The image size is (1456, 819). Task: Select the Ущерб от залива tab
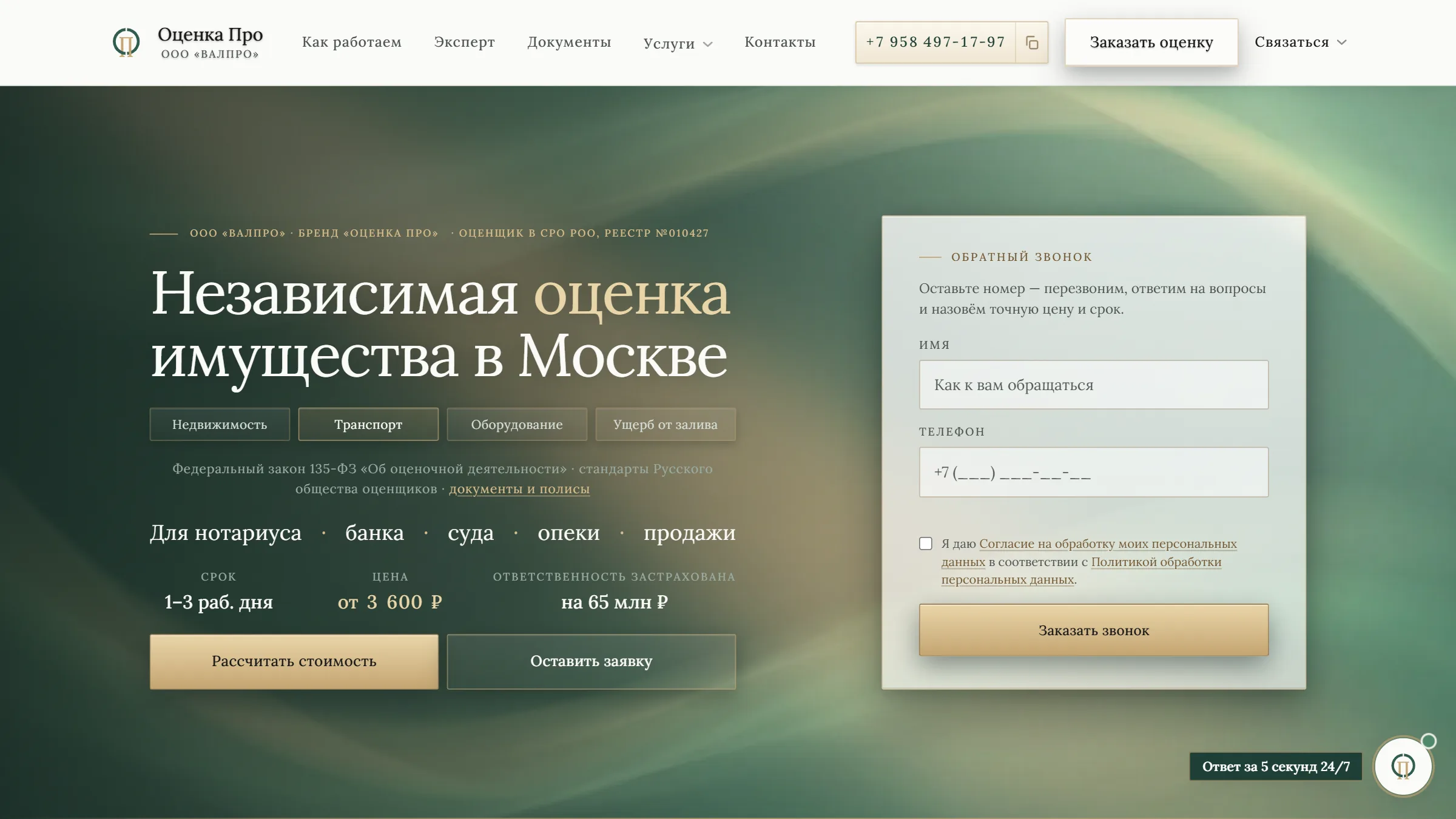tap(666, 424)
